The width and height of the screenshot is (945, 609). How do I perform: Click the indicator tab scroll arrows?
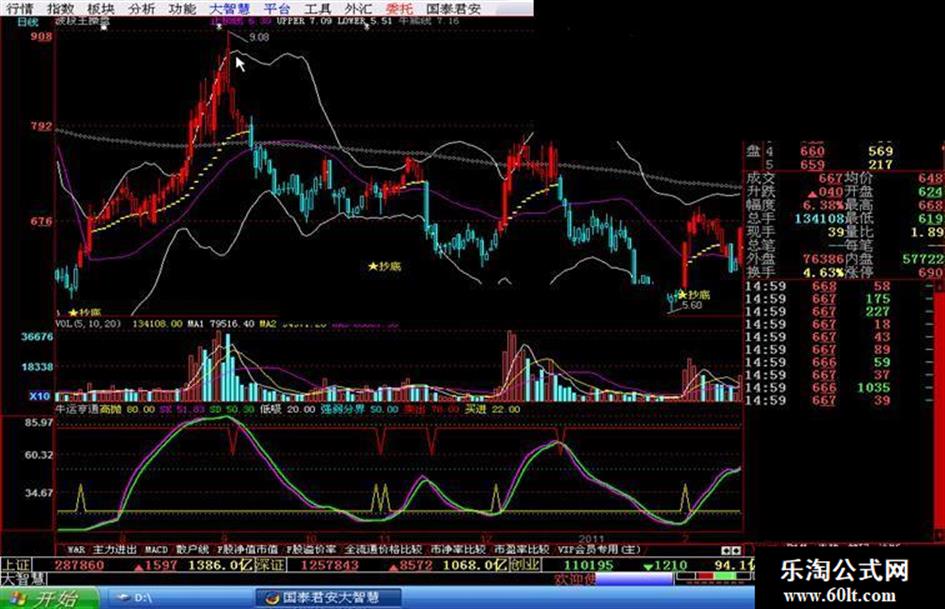(x=731, y=551)
